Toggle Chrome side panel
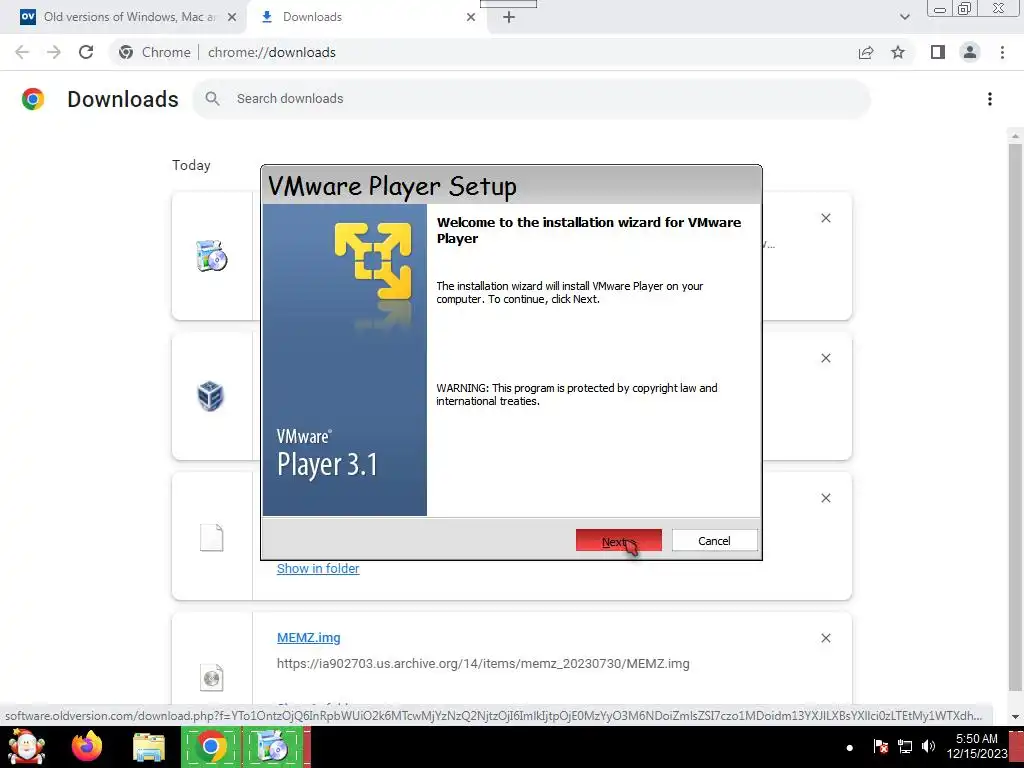Image resolution: width=1024 pixels, height=768 pixels. coord(938,52)
